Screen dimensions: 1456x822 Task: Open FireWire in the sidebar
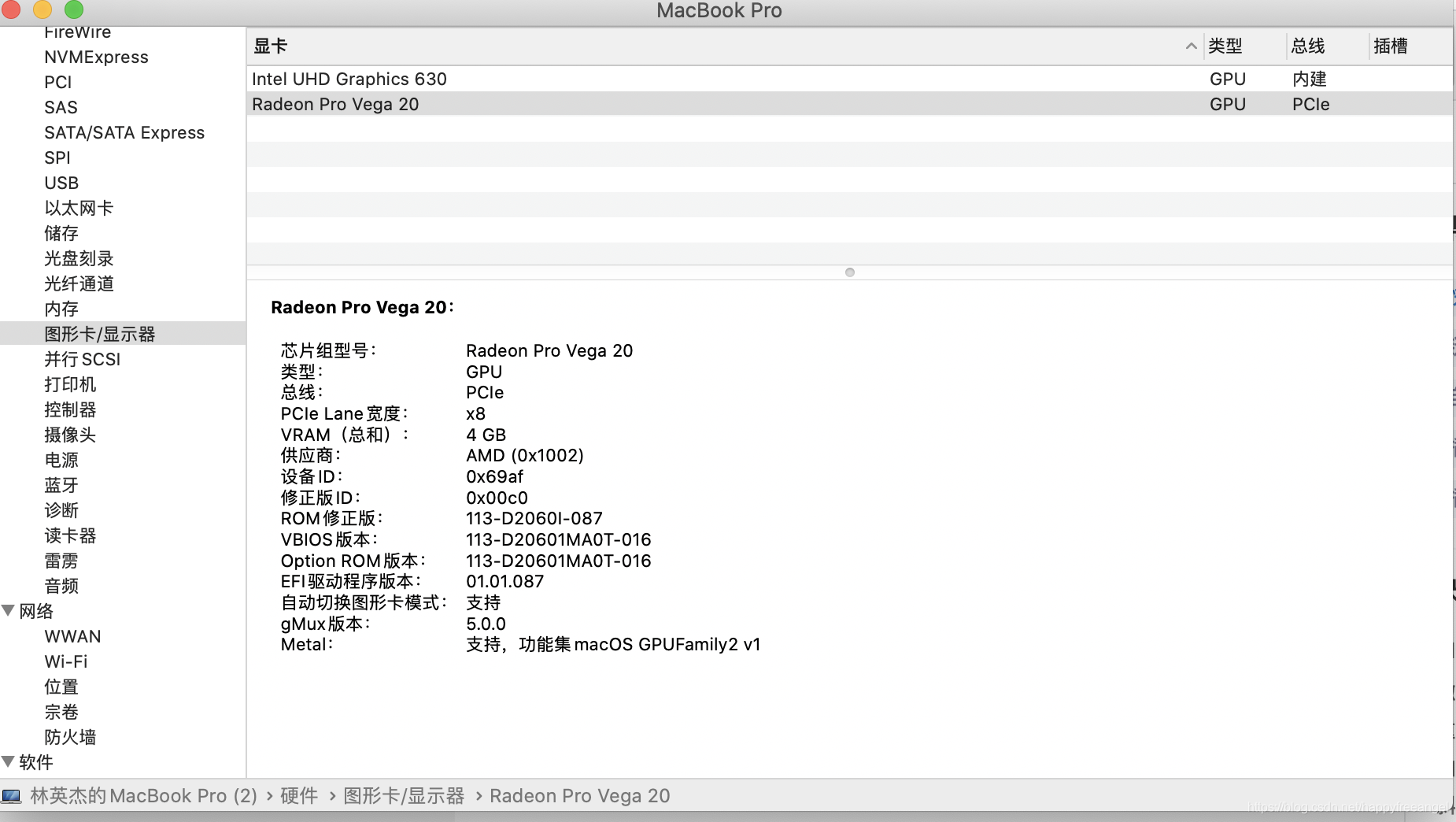[77, 32]
